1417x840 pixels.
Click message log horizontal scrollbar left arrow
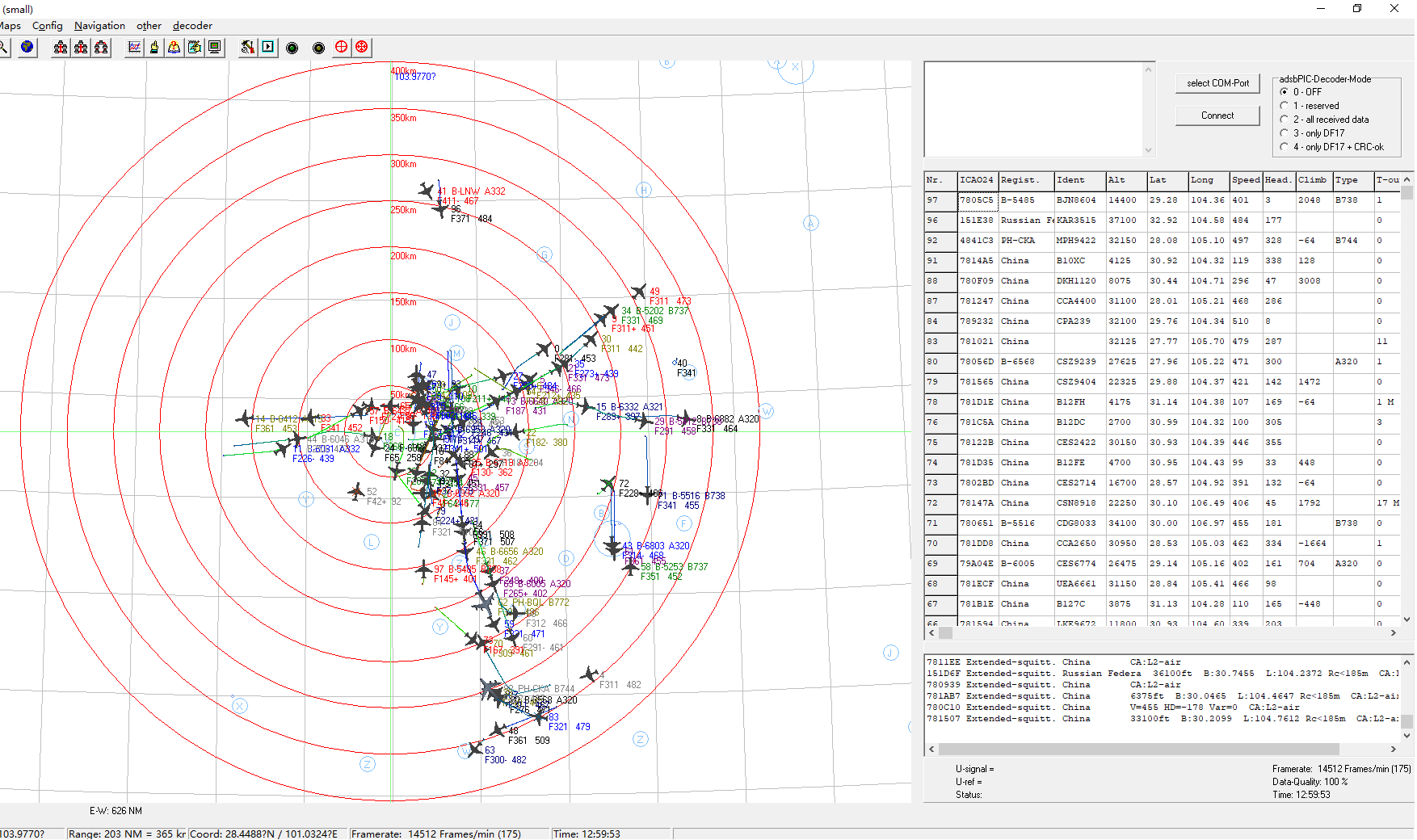pos(931,749)
